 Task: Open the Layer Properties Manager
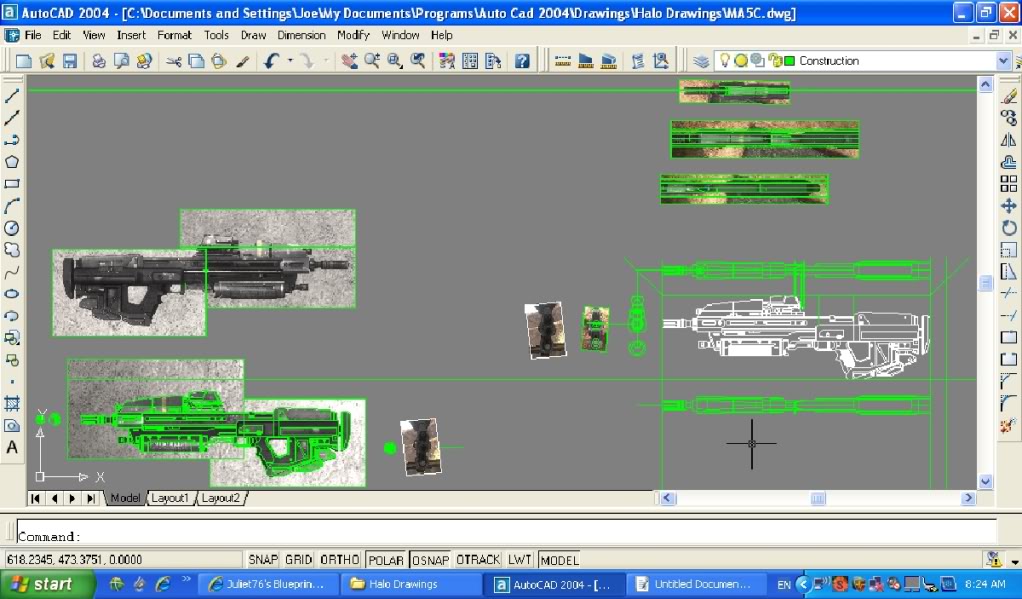(x=701, y=61)
